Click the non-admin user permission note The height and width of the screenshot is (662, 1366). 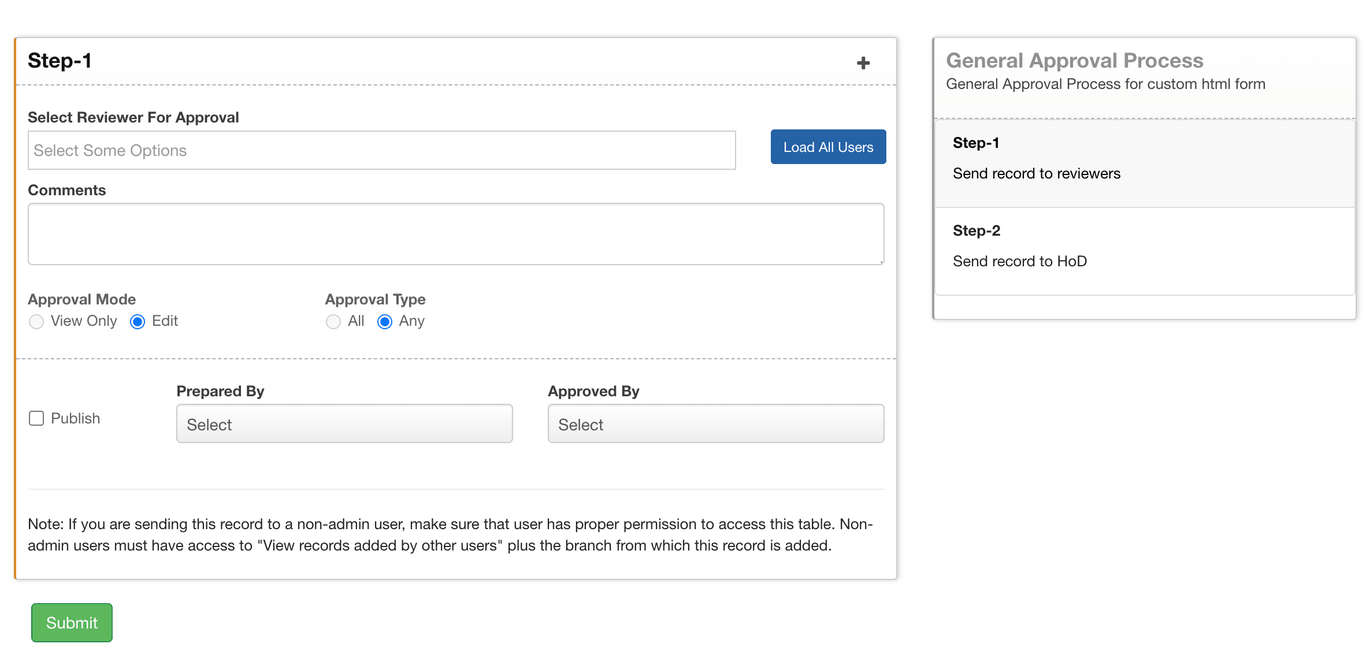pyautogui.click(x=451, y=535)
